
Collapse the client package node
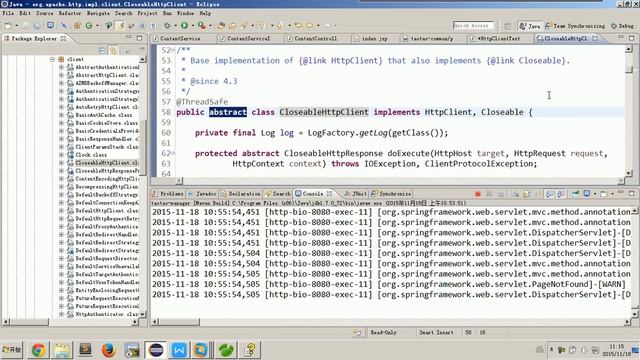pyautogui.click(x=52, y=59)
